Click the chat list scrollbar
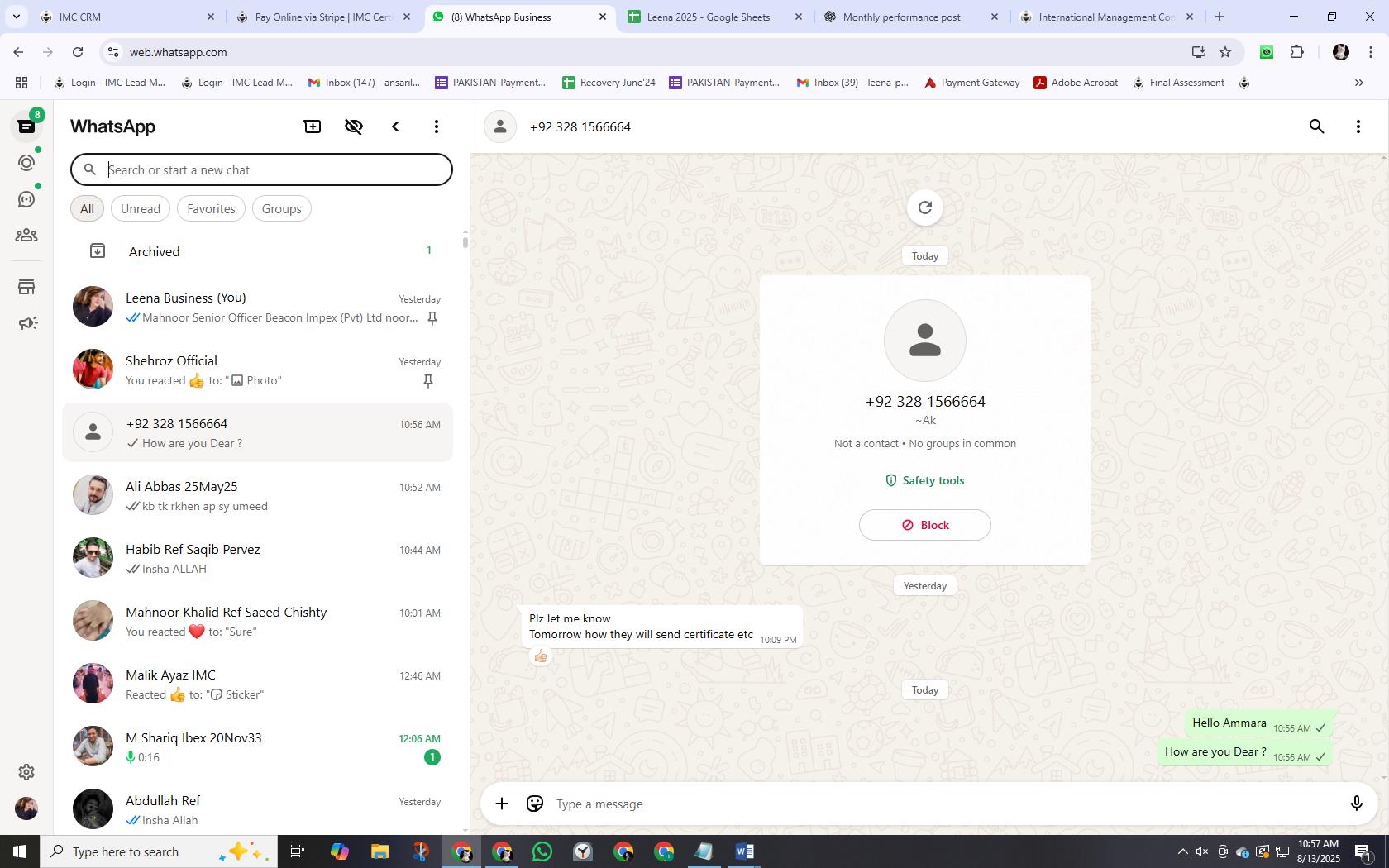This screenshot has width=1389, height=868. [x=465, y=241]
